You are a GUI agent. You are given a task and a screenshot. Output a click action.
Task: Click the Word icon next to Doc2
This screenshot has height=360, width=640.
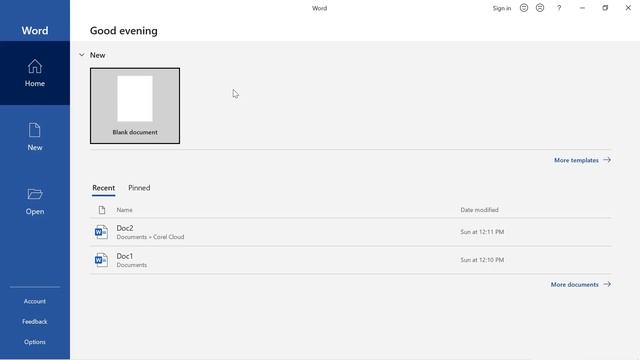pyautogui.click(x=101, y=232)
